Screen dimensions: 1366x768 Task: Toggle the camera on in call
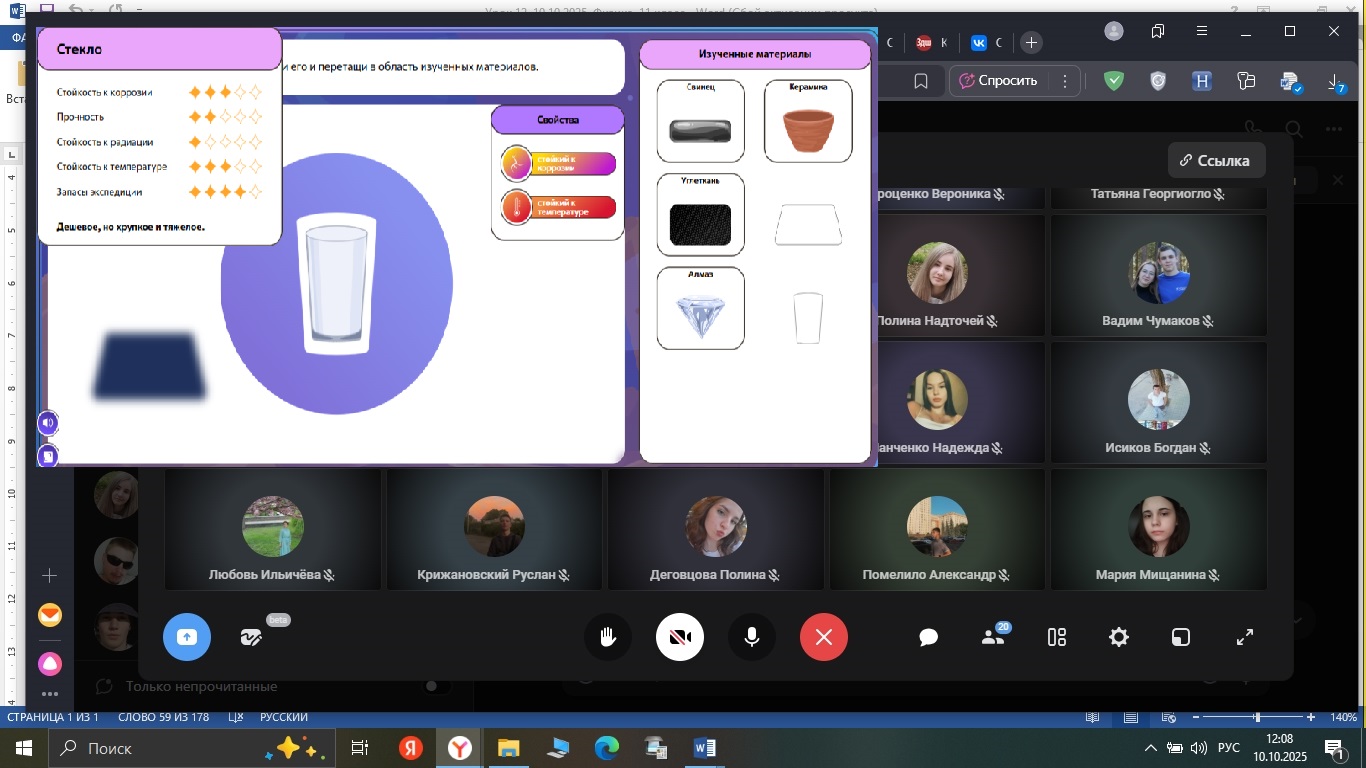point(680,637)
